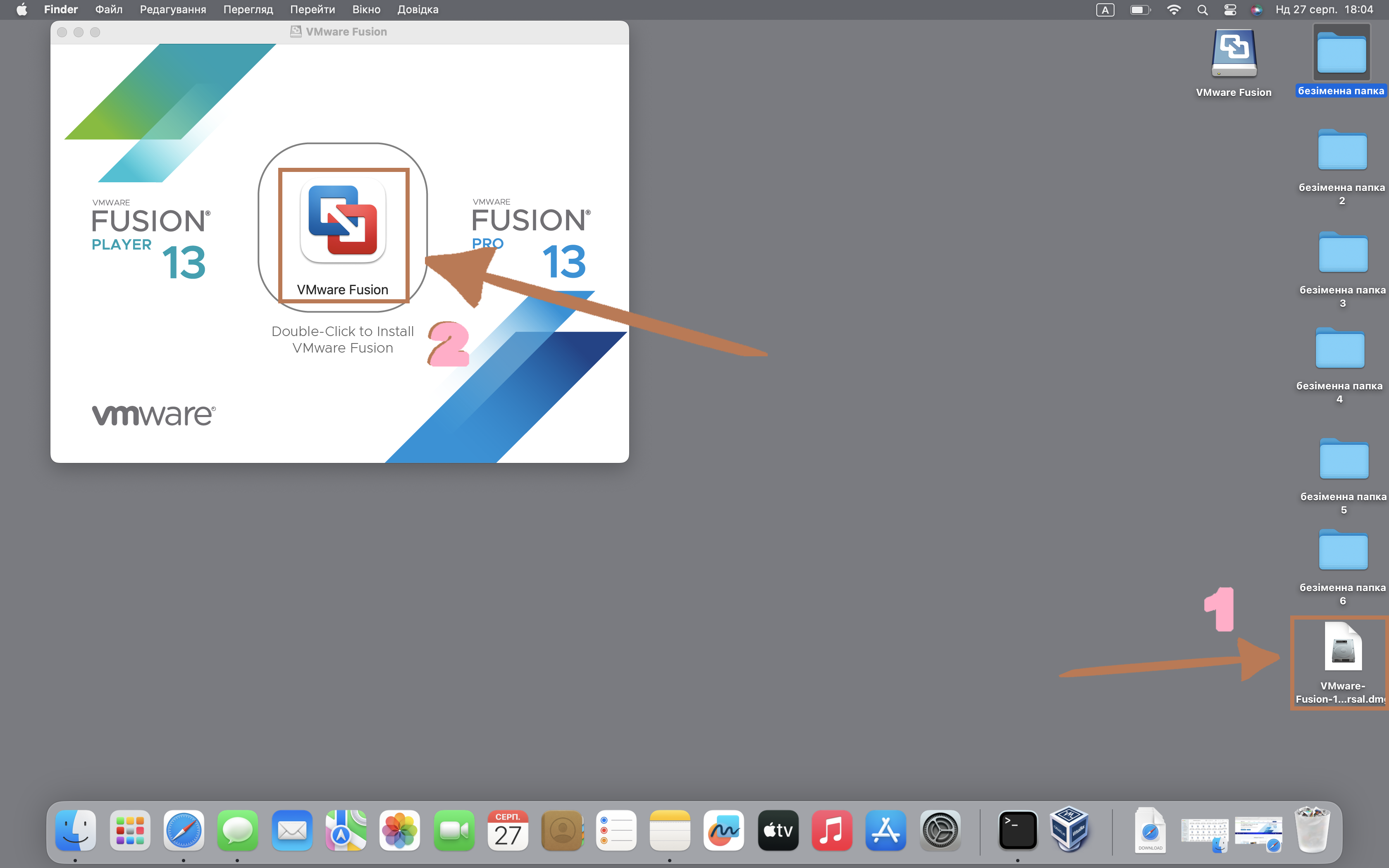Open the Перегляд menu
This screenshot has width=1389, height=868.
248,9
